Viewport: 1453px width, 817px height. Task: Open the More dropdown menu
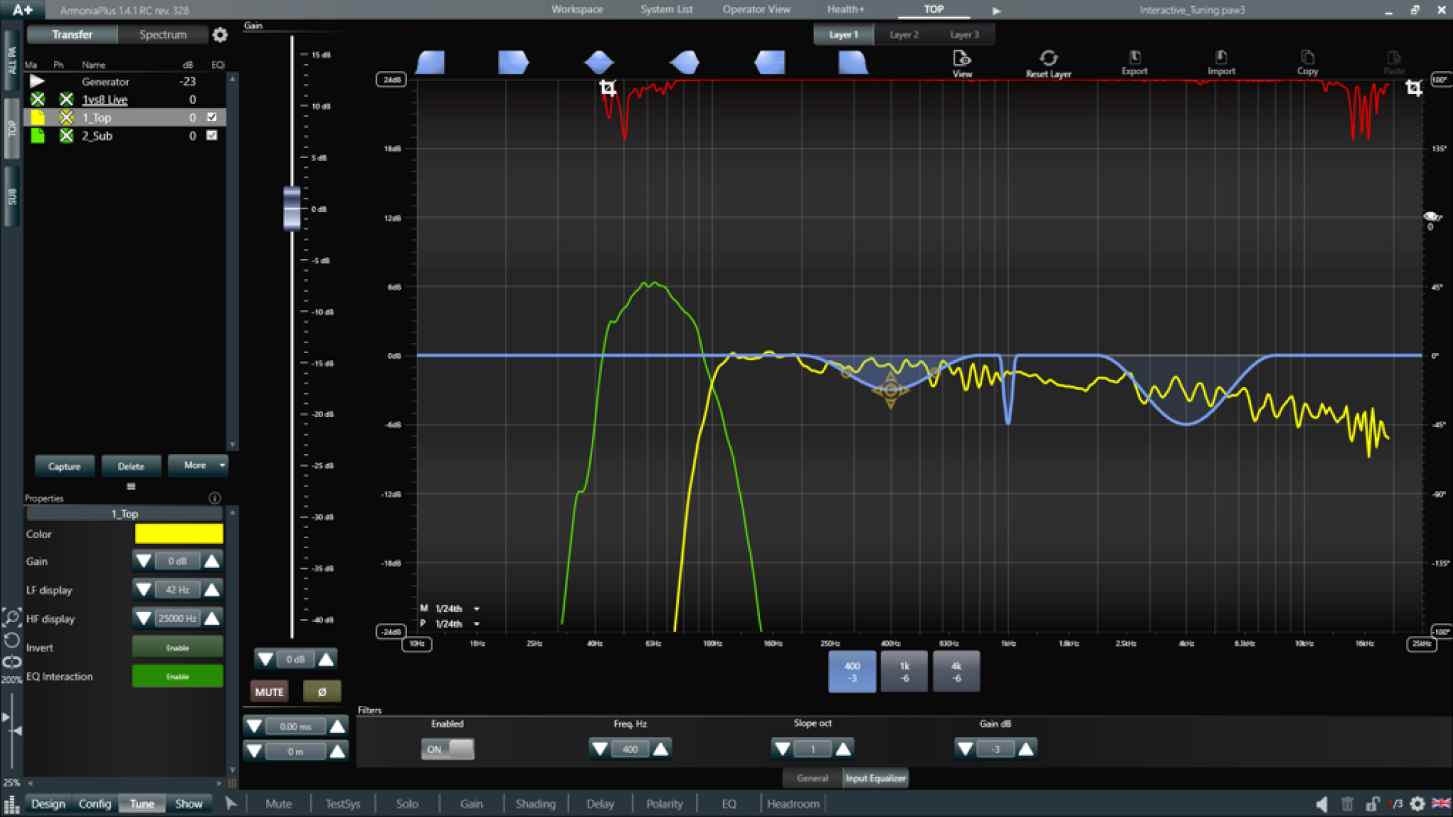tap(198, 465)
